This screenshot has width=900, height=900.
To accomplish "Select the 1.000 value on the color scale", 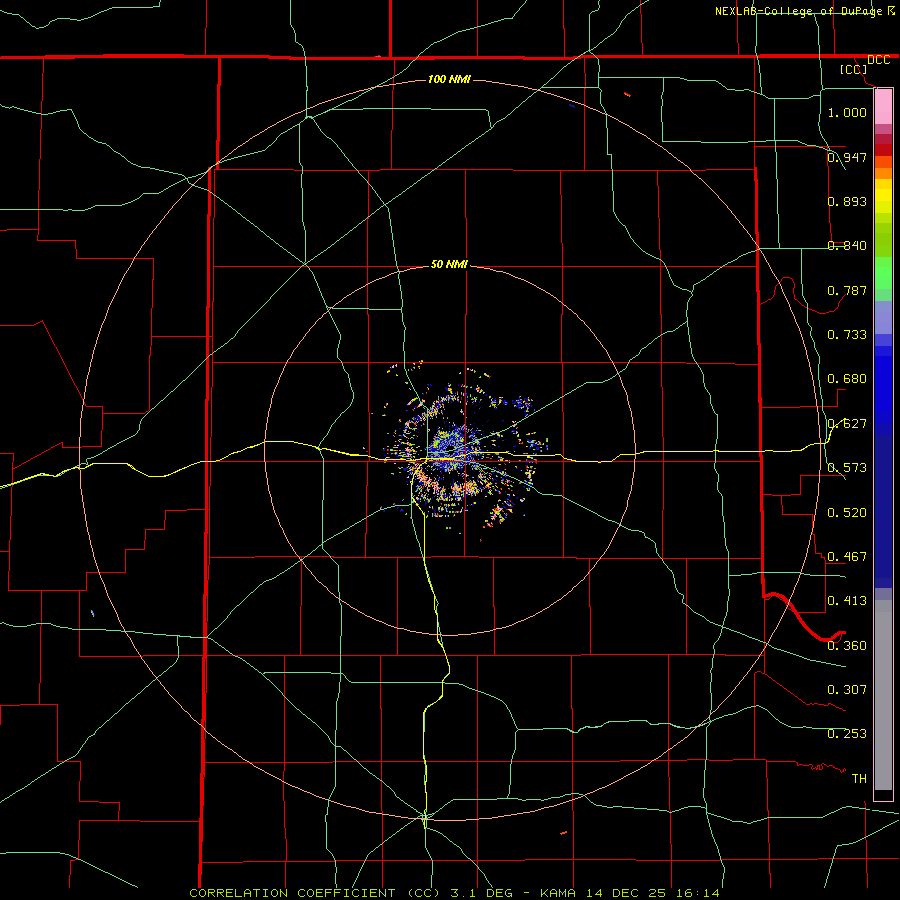I will (x=847, y=112).
